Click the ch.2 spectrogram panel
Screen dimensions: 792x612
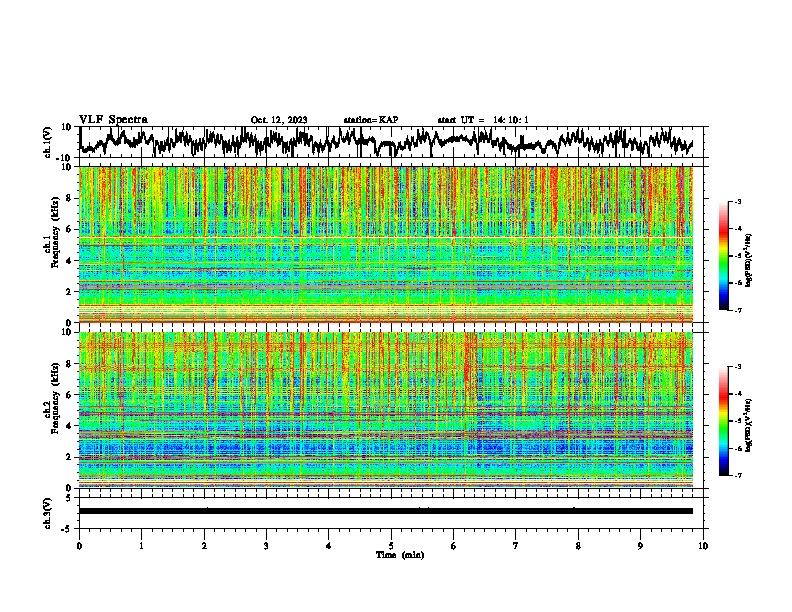[386, 410]
